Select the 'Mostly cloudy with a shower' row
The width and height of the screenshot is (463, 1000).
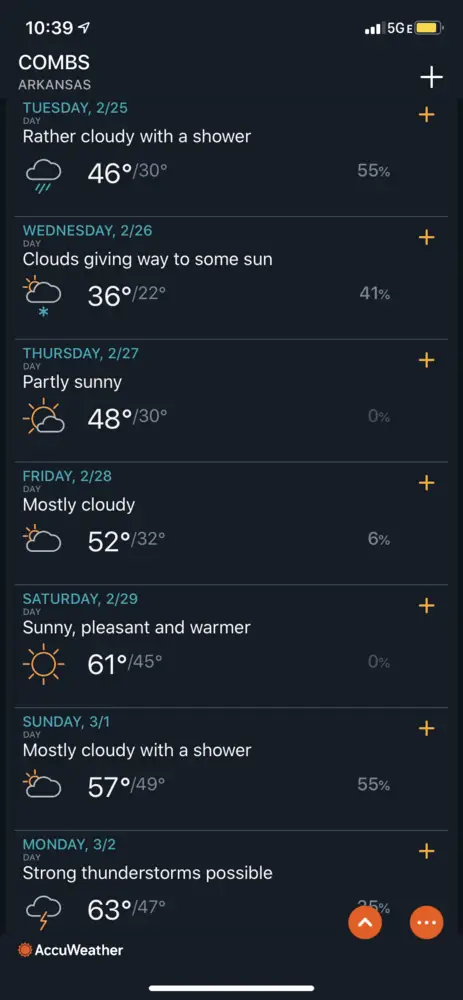point(231,768)
